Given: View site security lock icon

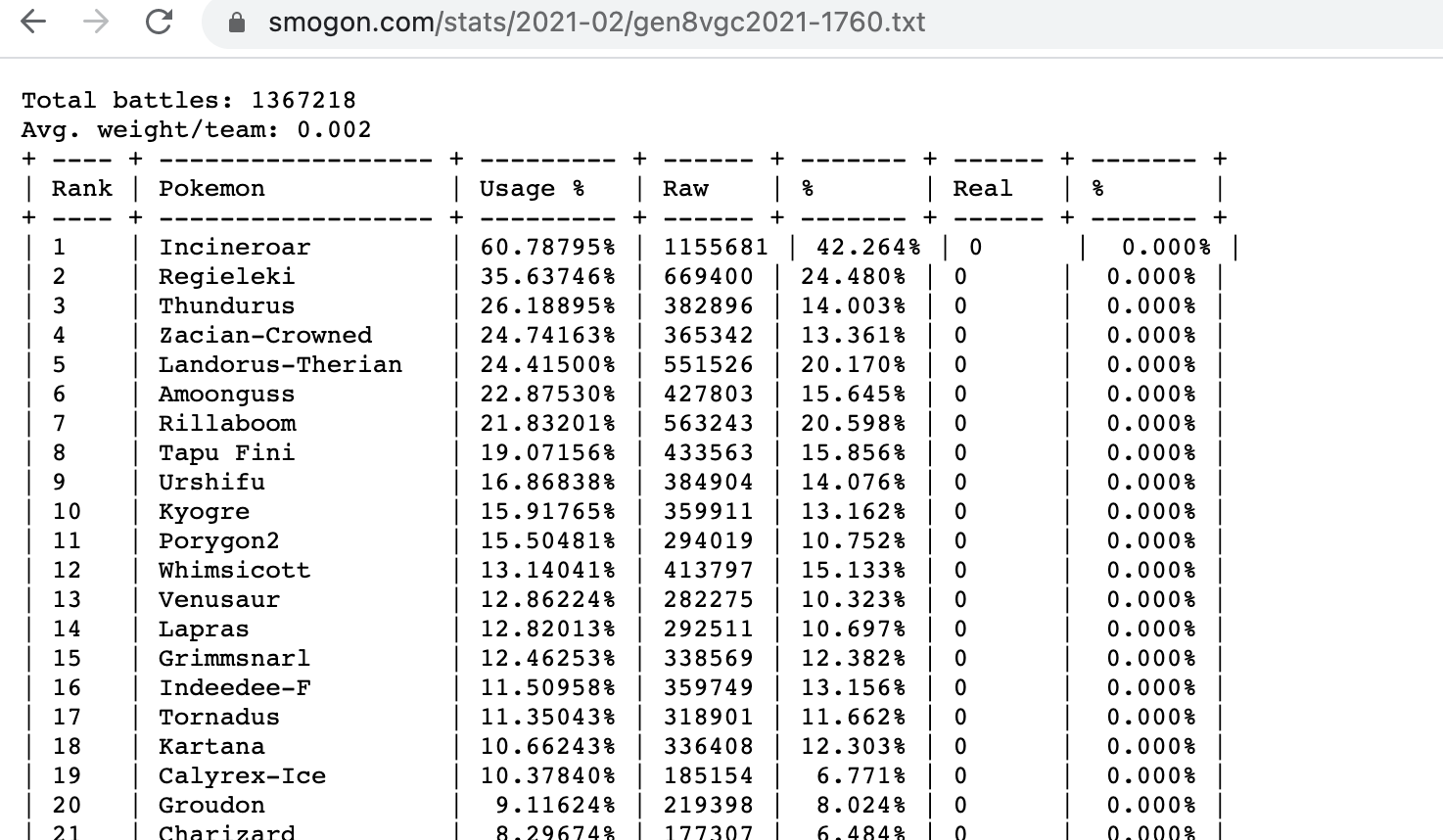Looking at the screenshot, I should click(236, 22).
